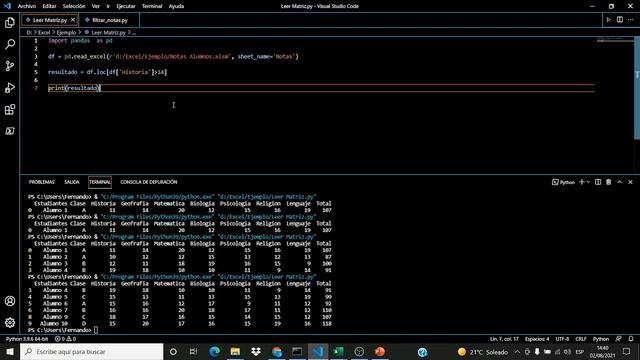Open Task View on taskbar
640x360 pixels.
[x=193, y=351]
